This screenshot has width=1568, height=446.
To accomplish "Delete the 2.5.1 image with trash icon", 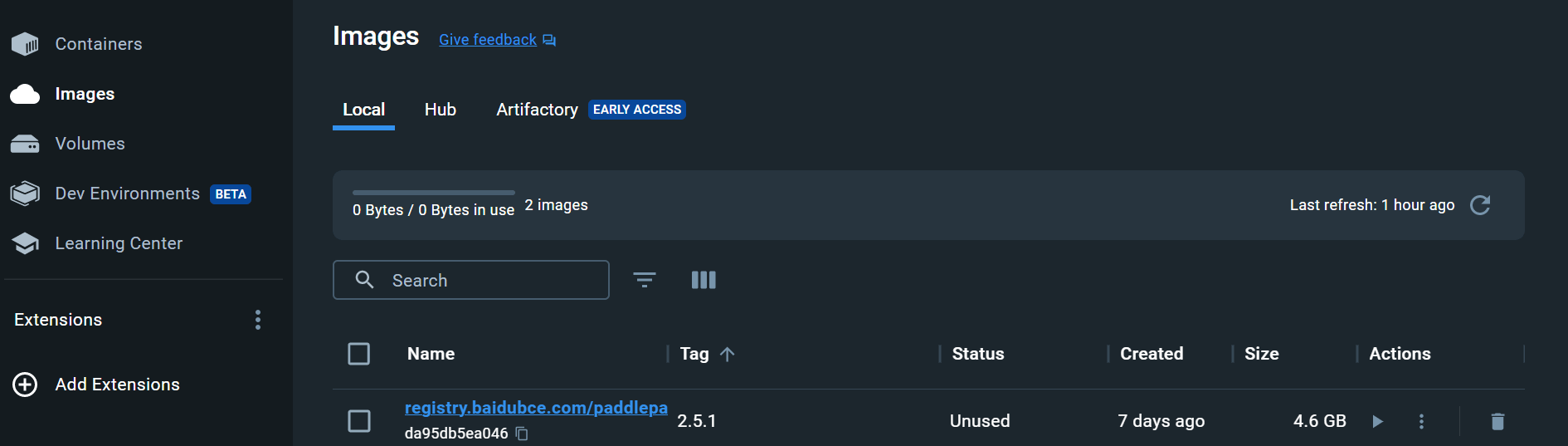I will (x=1497, y=421).
